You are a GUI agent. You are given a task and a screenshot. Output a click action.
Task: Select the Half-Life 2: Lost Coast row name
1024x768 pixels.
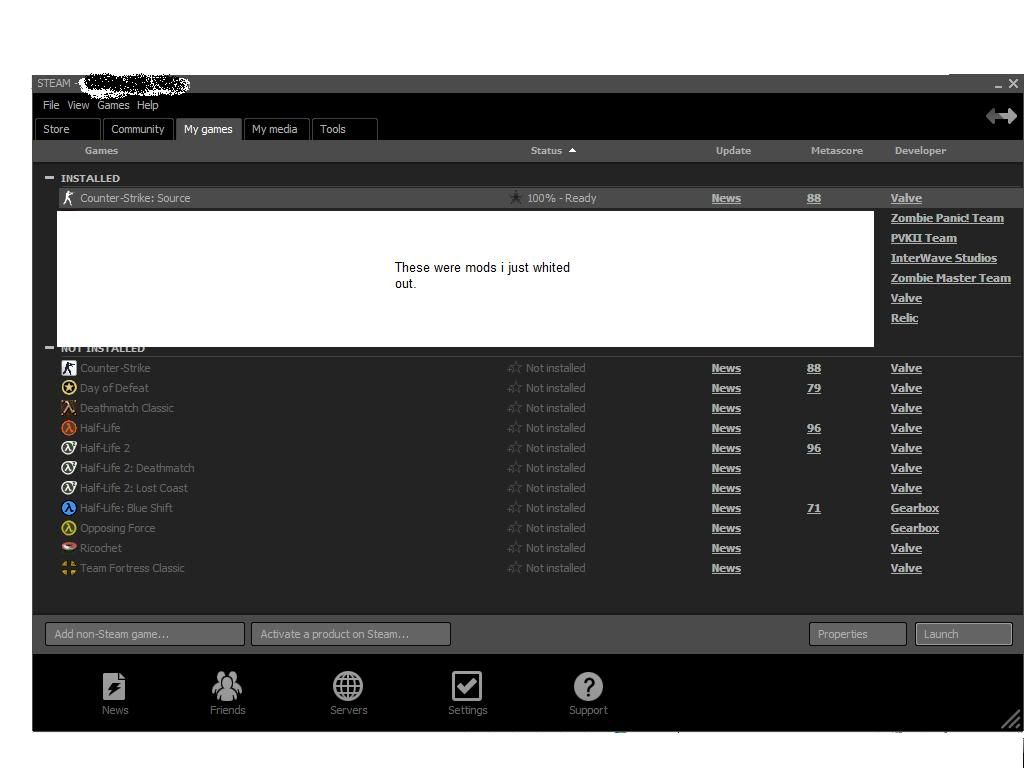[133, 488]
